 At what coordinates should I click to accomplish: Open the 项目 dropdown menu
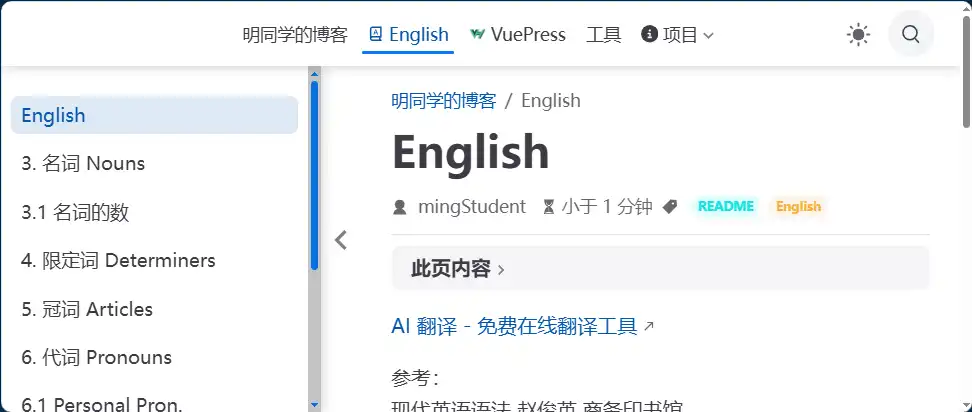tap(678, 35)
